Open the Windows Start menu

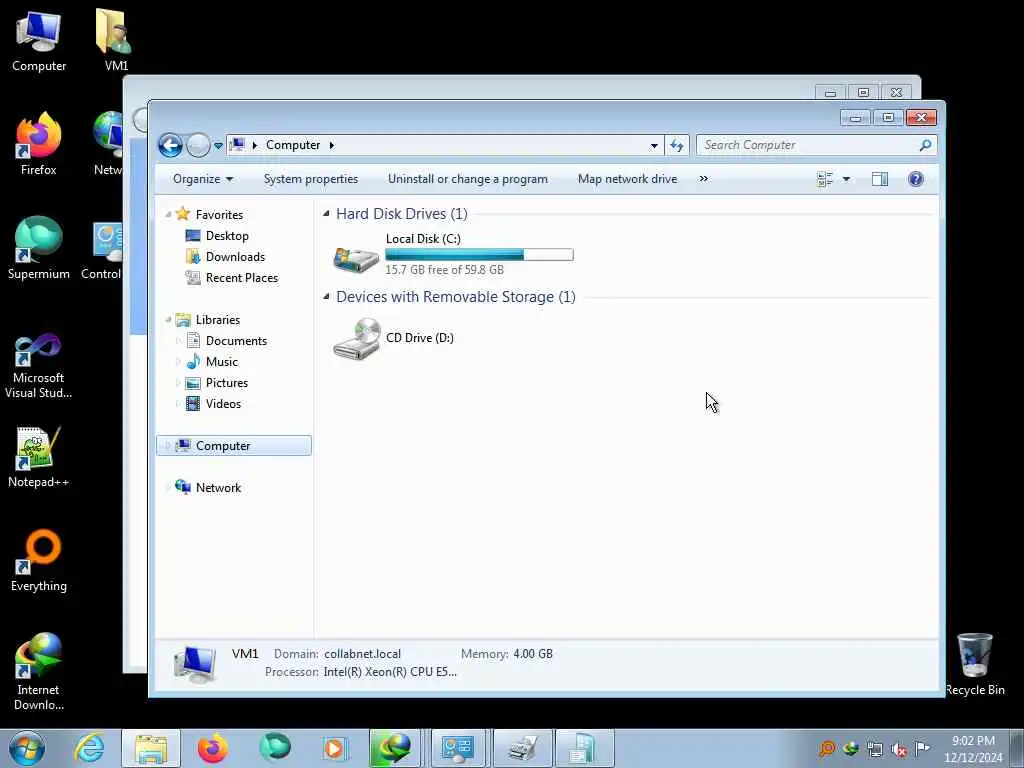click(27, 748)
